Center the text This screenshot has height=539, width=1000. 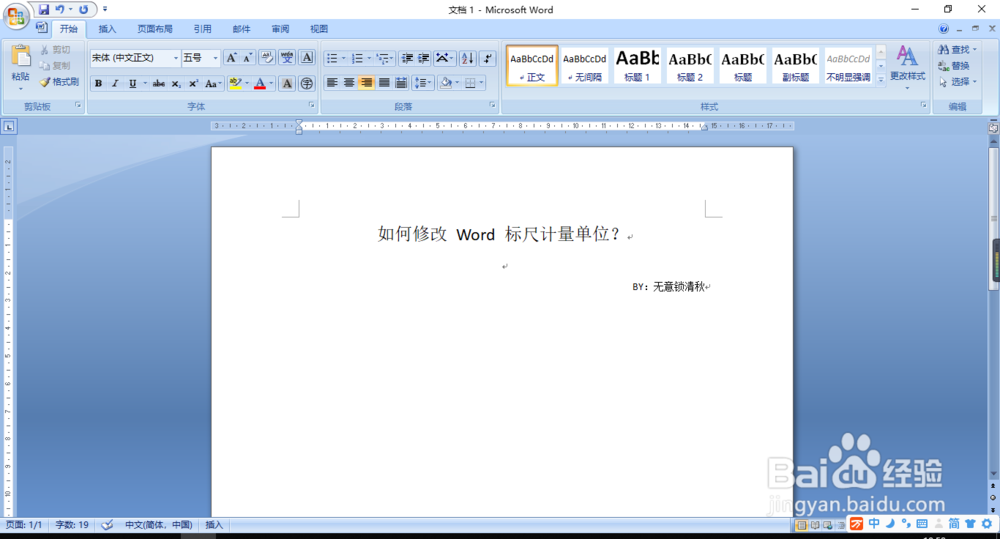[x=349, y=83]
